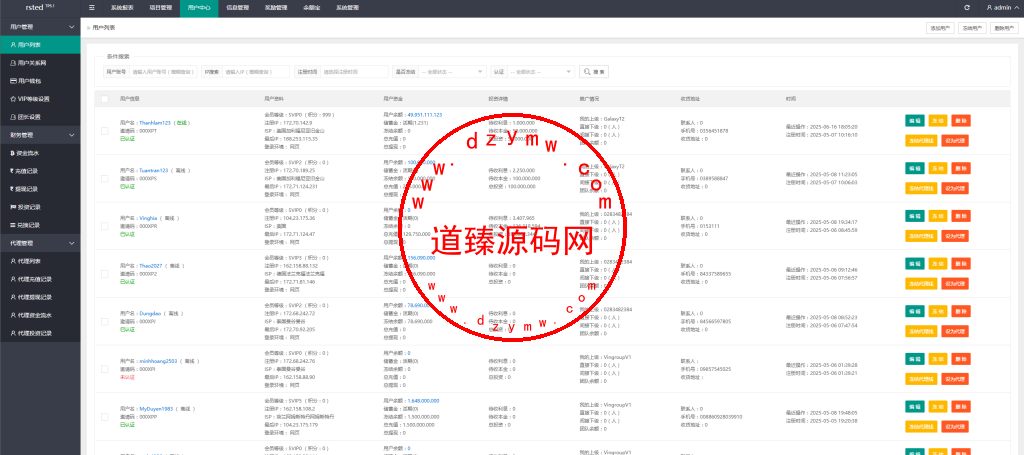Open 兑换记录 in the sidebar

coord(40,225)
